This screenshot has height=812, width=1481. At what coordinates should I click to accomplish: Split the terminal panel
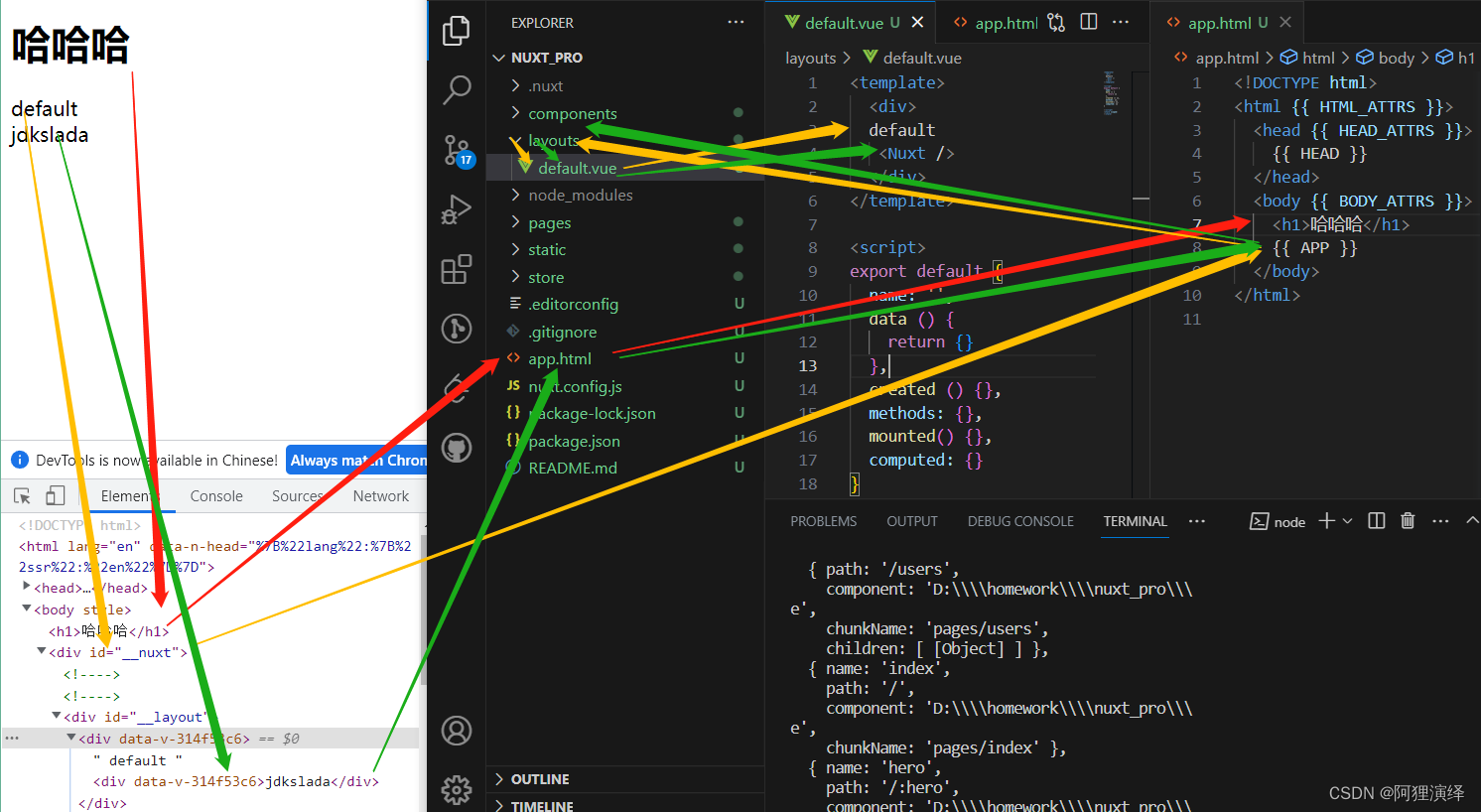click(x=1376, y=521)
